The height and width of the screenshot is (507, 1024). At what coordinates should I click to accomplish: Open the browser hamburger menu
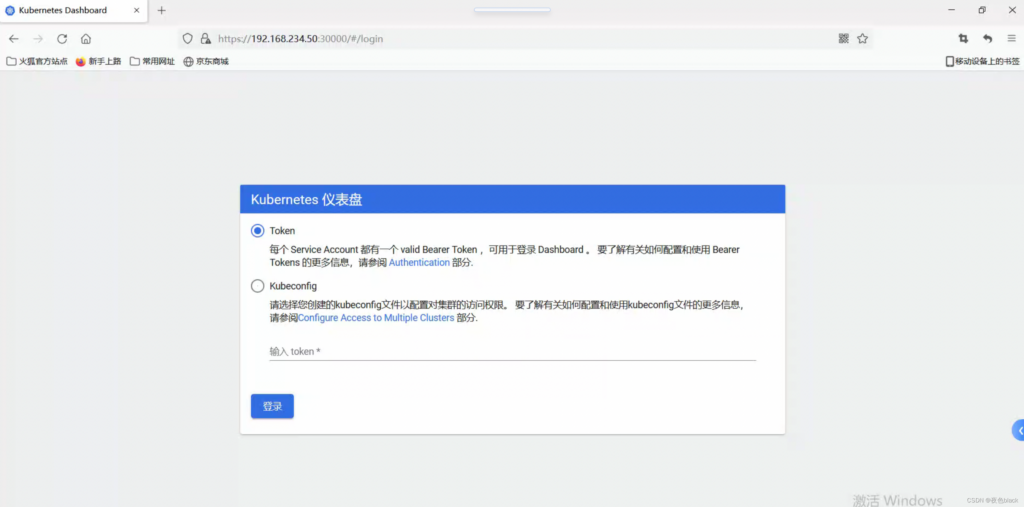point(1011,39)
